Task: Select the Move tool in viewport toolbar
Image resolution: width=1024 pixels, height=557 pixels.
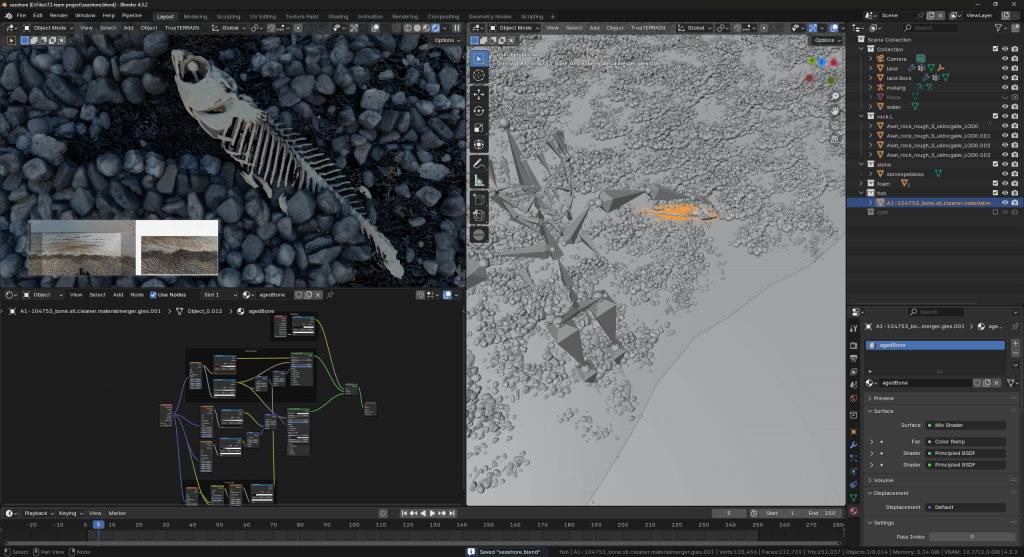Action: (478, 93)
